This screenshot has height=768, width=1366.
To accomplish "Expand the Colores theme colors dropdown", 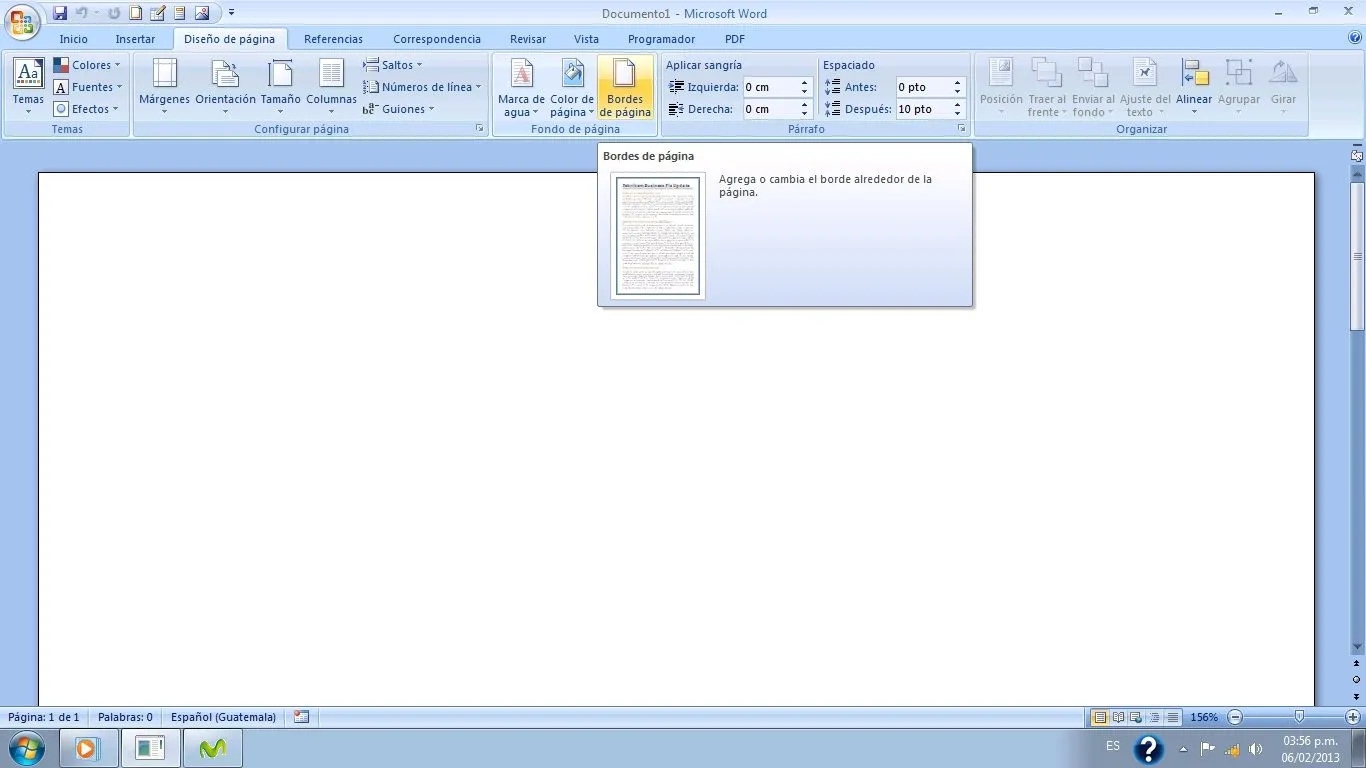I will coord(88,65).
